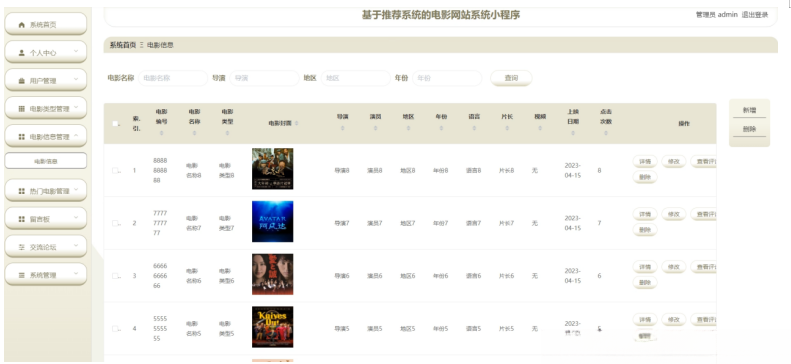
Task: Click the icon beside 留言板
Action: (x=21, y=219)
